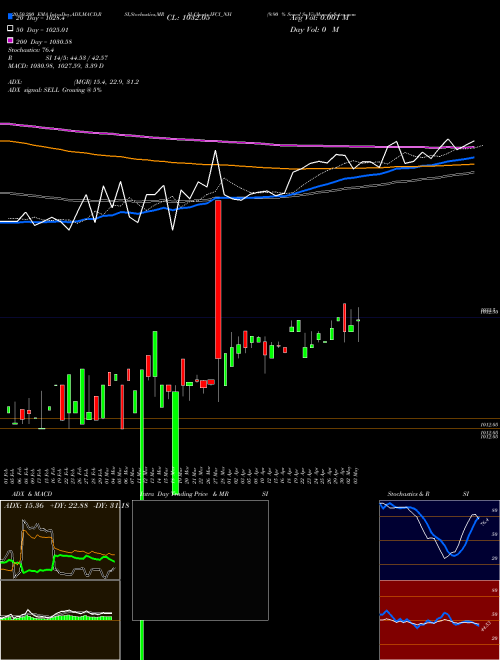Screen dimensions: 500x660
Task: Open the blue Stochastics chart panel
Action: click(439, 540)
